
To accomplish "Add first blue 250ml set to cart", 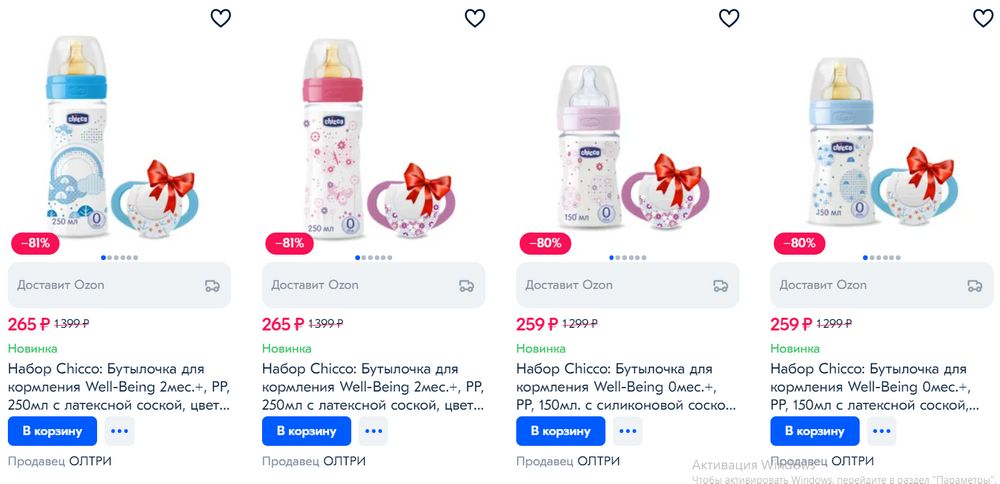I will [52, 431].
